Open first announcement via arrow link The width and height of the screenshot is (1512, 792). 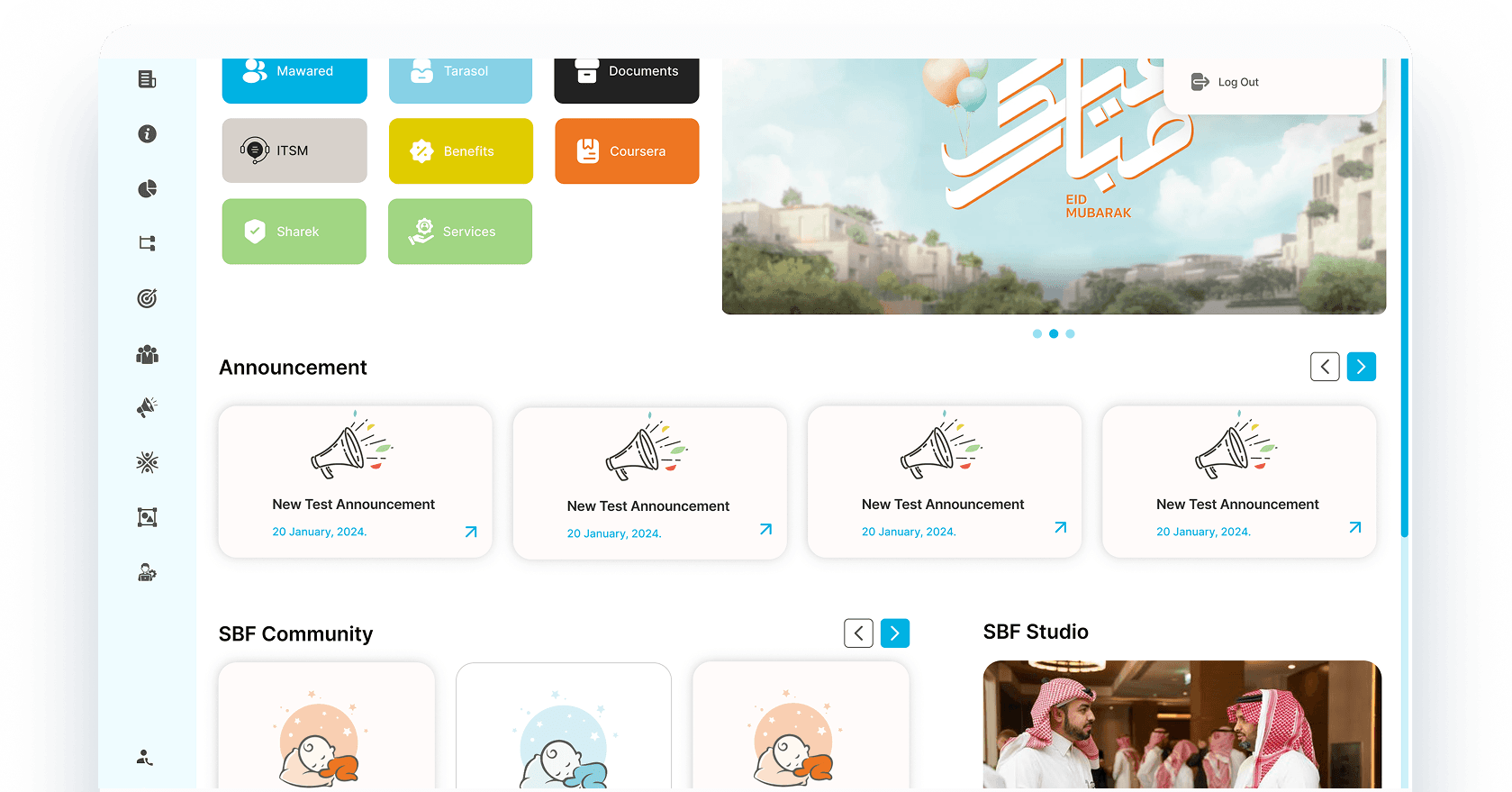click(x=471, y=532)
